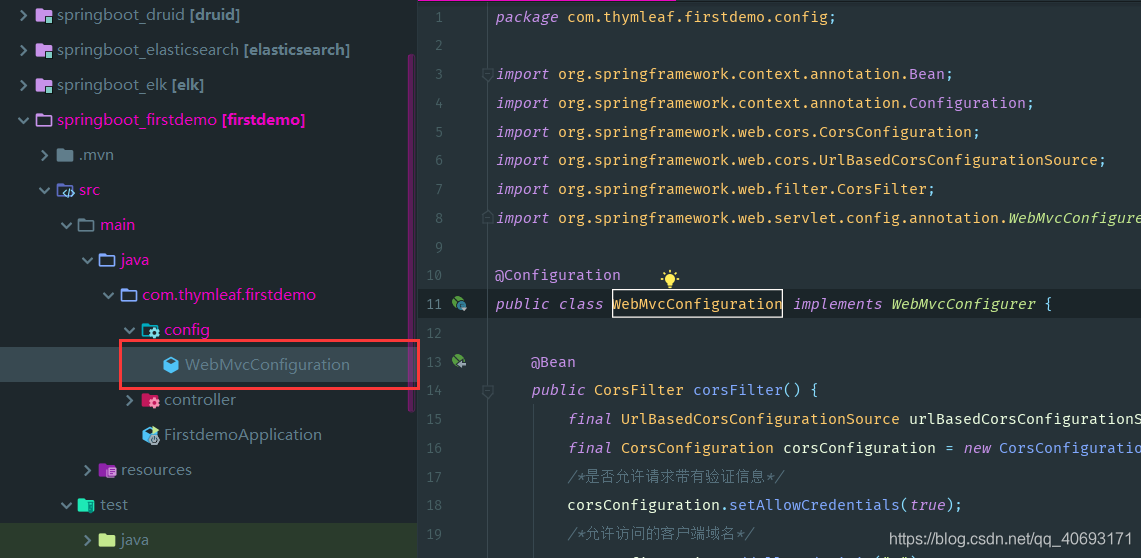Click the main folder icon
Image resolution: width=1141 pixels, height=558 pixels.
click(x=87, y=226)
